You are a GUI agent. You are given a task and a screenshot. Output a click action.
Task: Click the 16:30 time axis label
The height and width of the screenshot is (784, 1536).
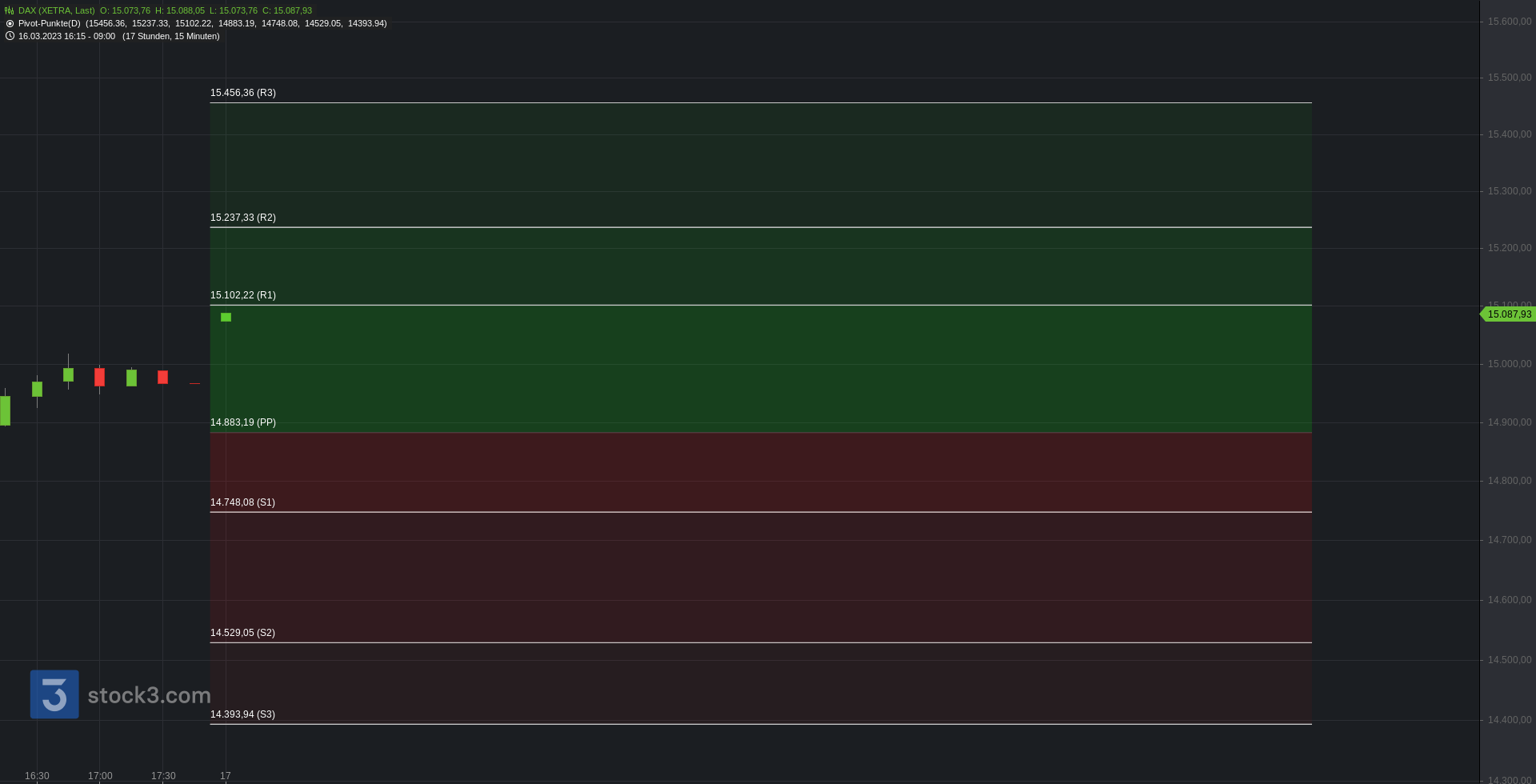(37, 776)
